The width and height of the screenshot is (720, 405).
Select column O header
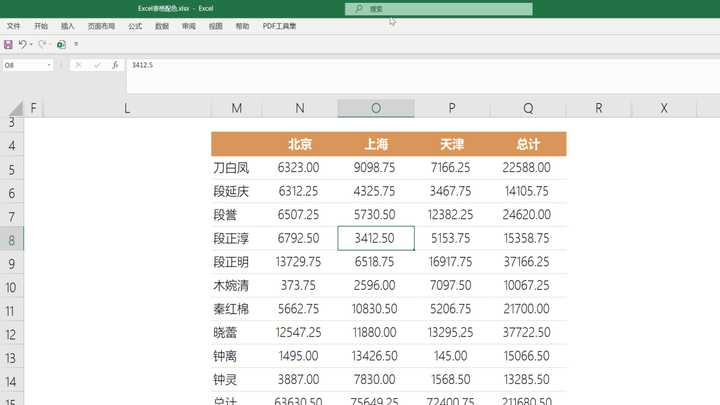tap(376, 108)
